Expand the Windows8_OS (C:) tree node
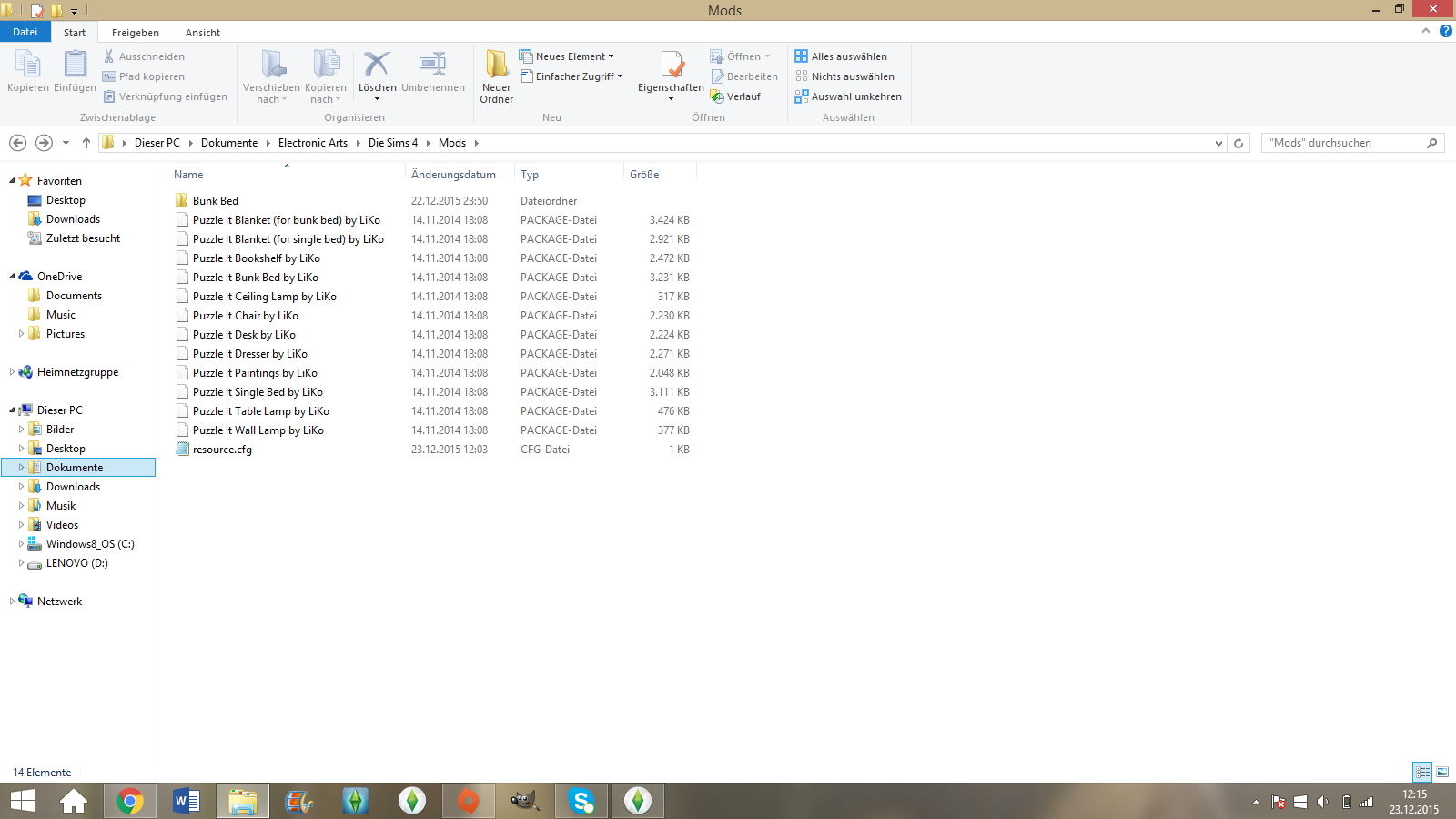Screen dimensions: 1456x819 pyautogui.click(x=21, y=544)
